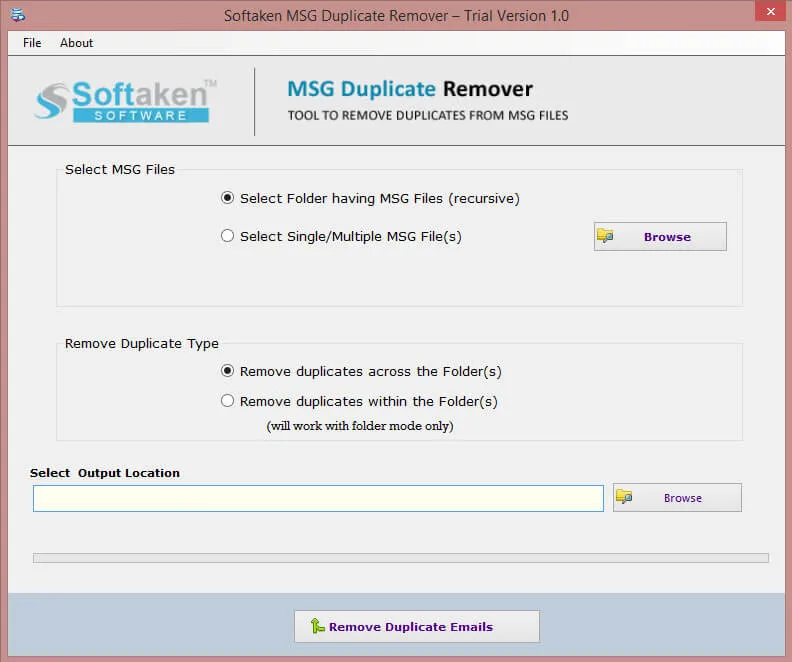Screen dimensions: 792x662
Task: Open the File menu
Action: 32,43
